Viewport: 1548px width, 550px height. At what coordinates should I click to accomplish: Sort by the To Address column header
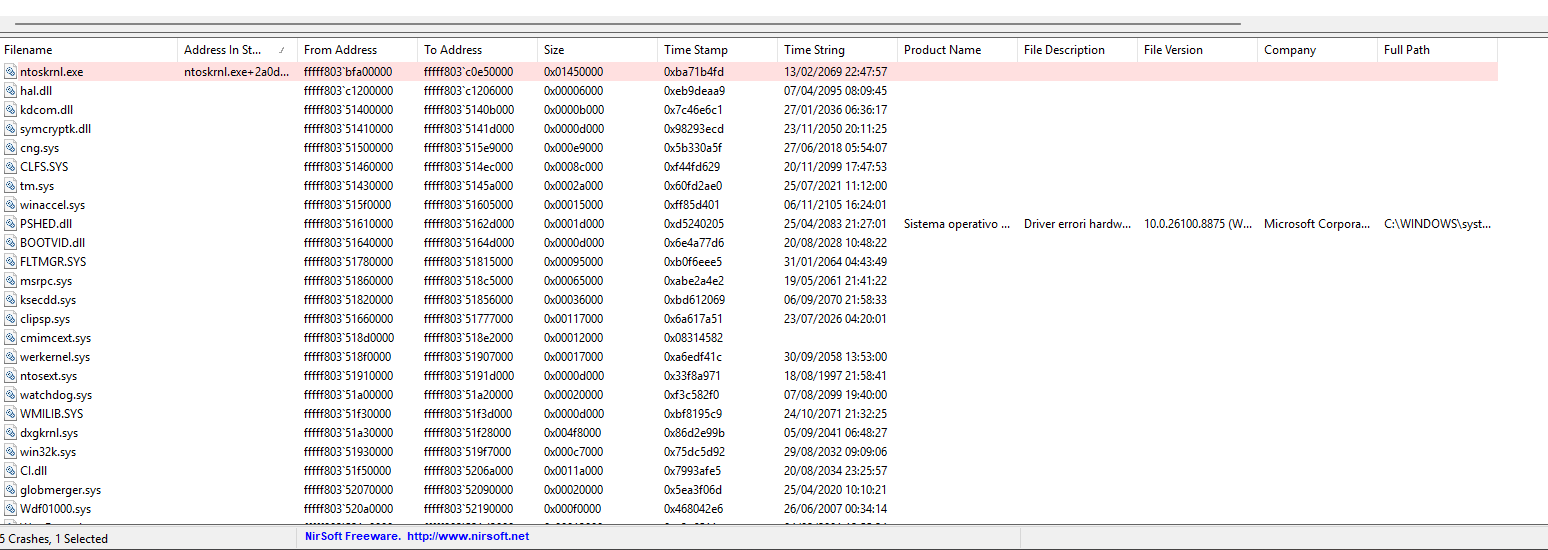[x=478, y=50]
